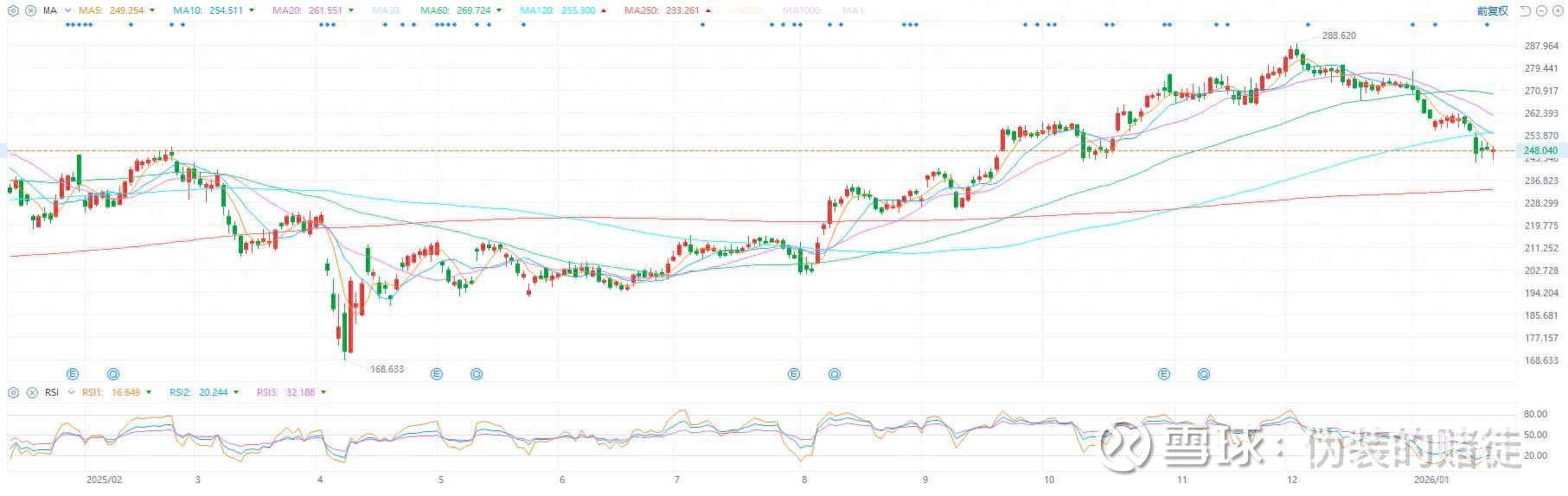1568x496 pixels.
Task: Click the 288.620 high price label
Action: (1340, 36)
